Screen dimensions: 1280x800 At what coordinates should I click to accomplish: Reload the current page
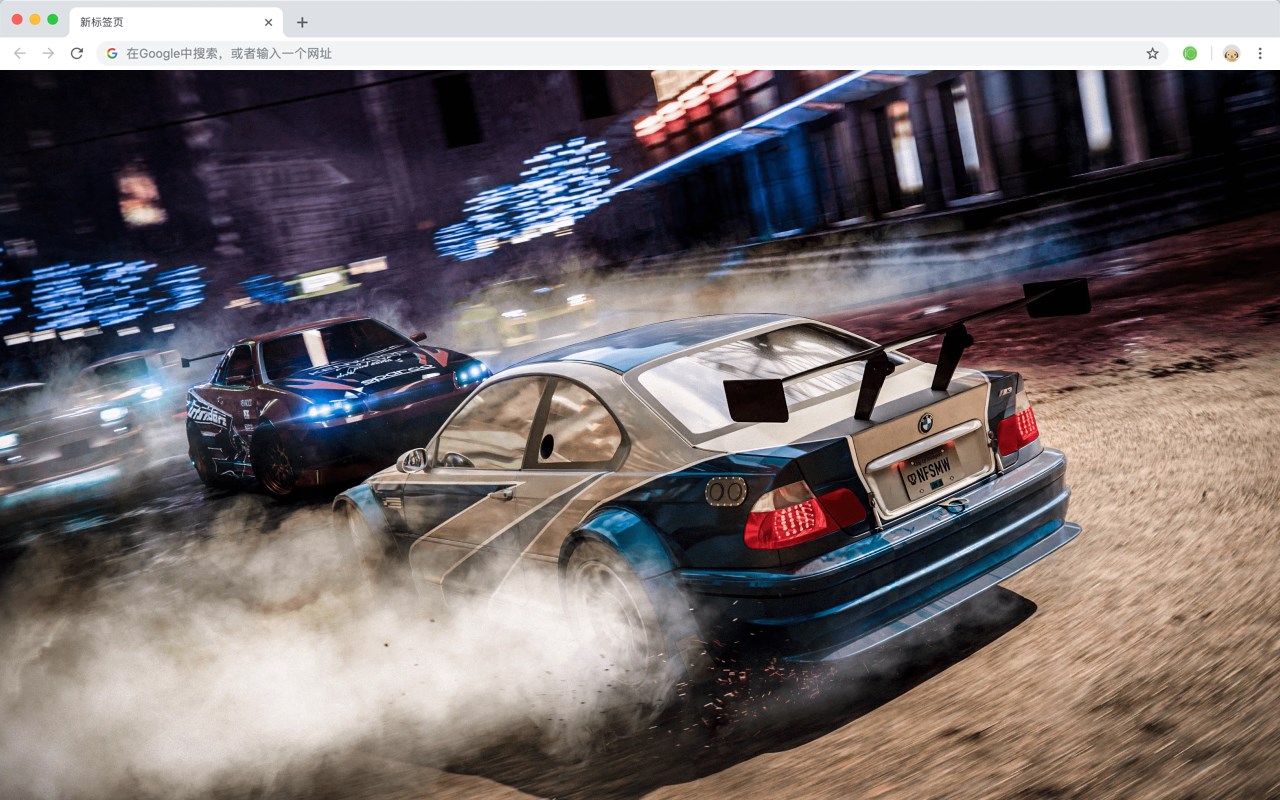[x=76, y=53]
